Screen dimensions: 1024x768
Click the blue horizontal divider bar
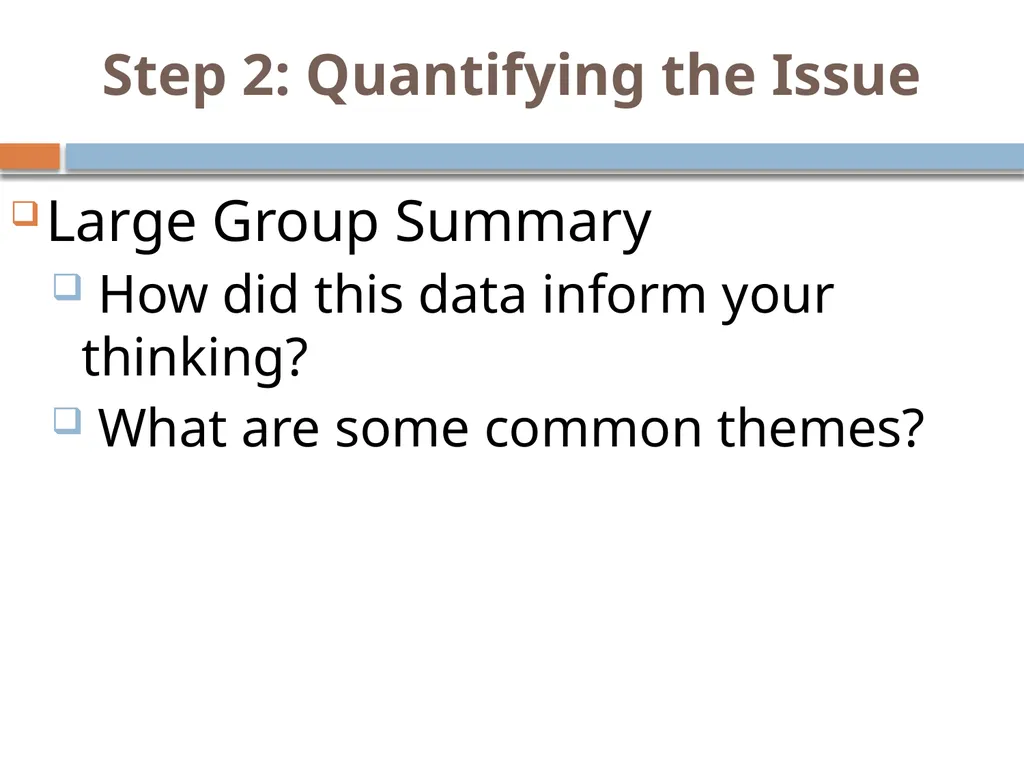pyautogui.click(x=545, y=157)
